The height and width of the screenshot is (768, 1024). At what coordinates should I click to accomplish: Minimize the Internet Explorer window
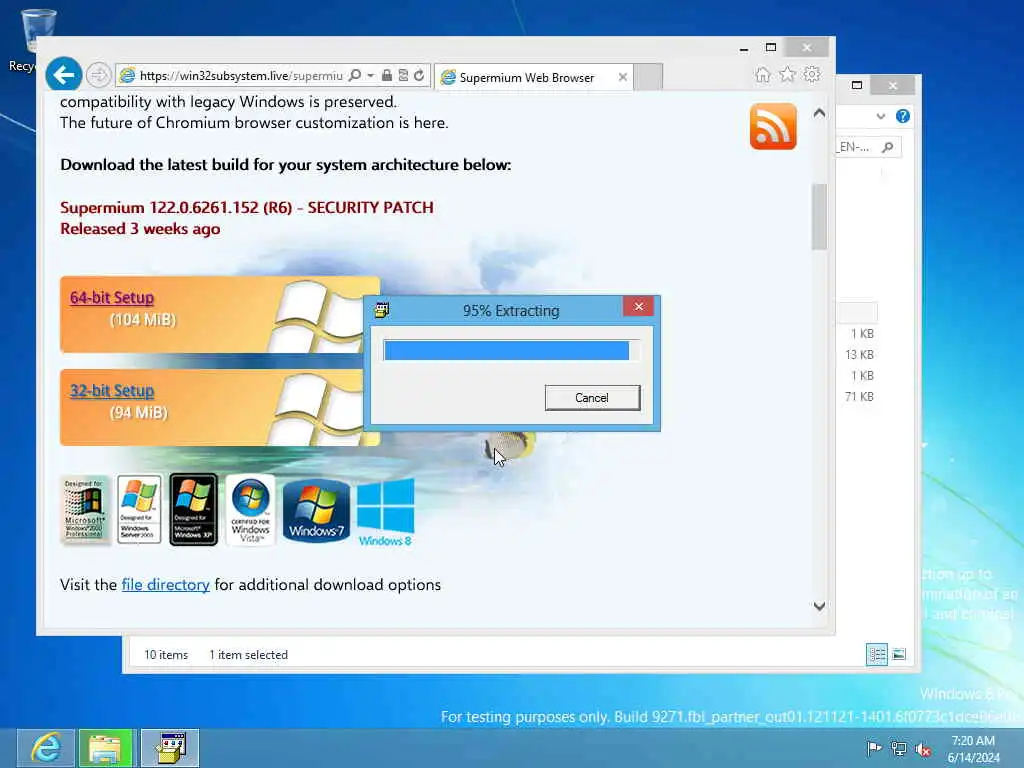tap(744, 48)
